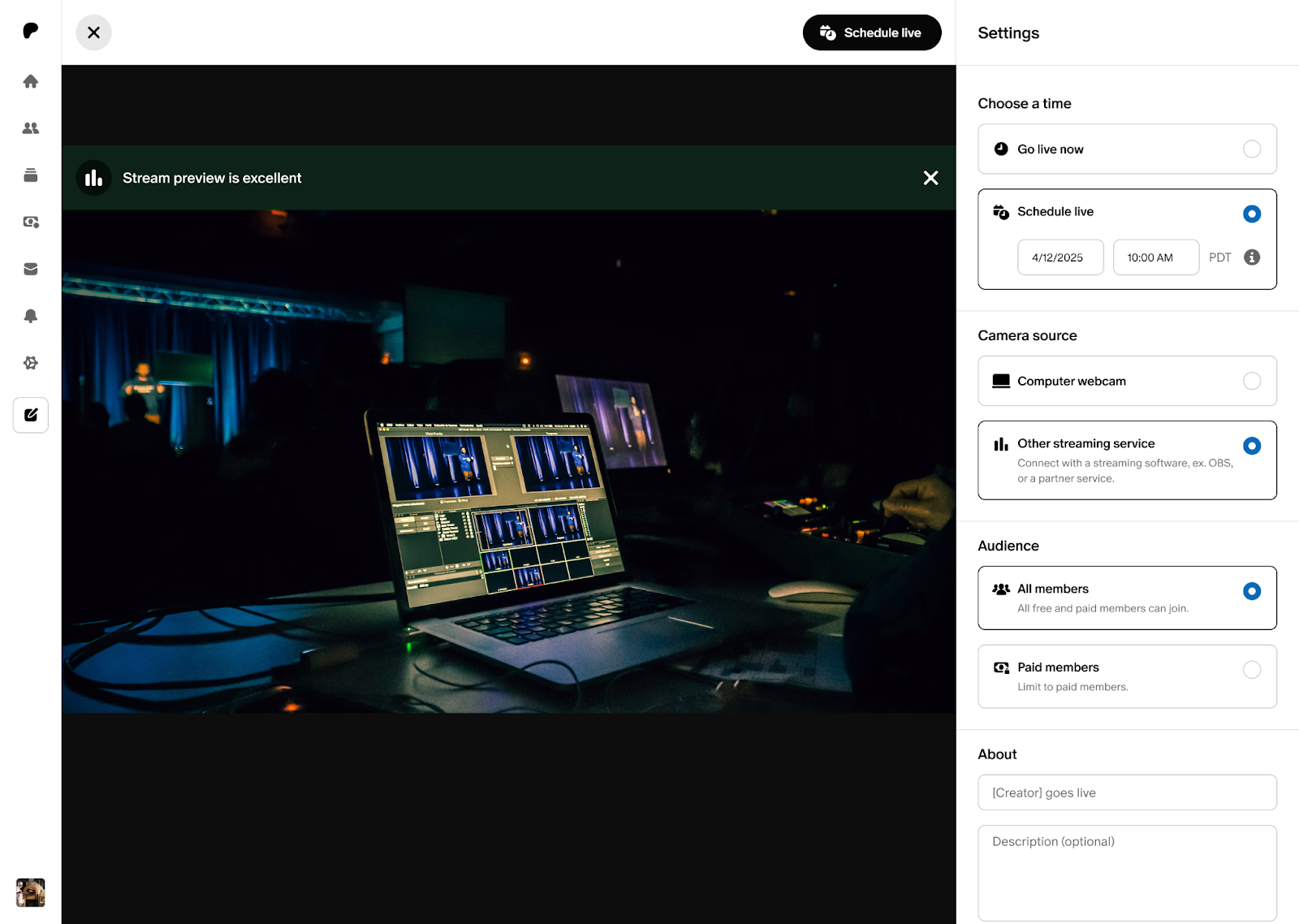Check notifications via the bell icon

[x=31, y=316]
